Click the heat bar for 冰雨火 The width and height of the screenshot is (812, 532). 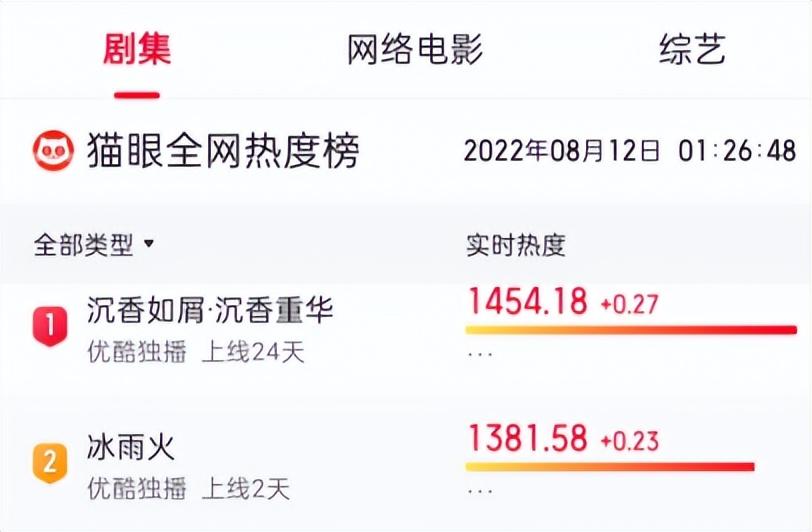610,467
